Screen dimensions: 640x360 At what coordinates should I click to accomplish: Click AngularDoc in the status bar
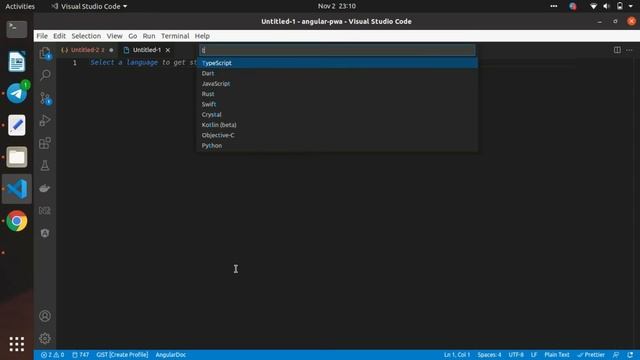tap(171, 355)
